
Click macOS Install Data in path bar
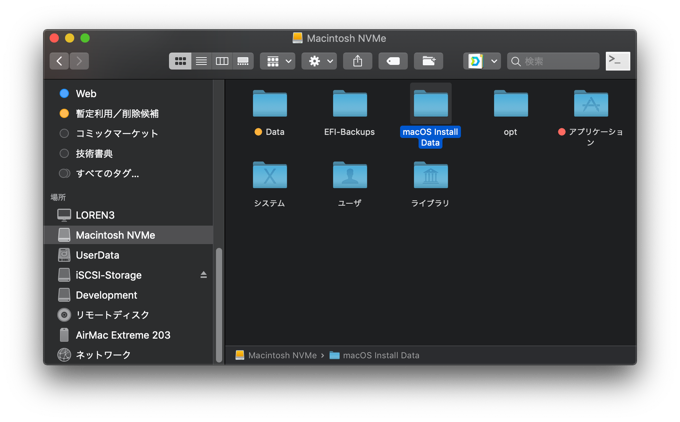pos(374,355)
